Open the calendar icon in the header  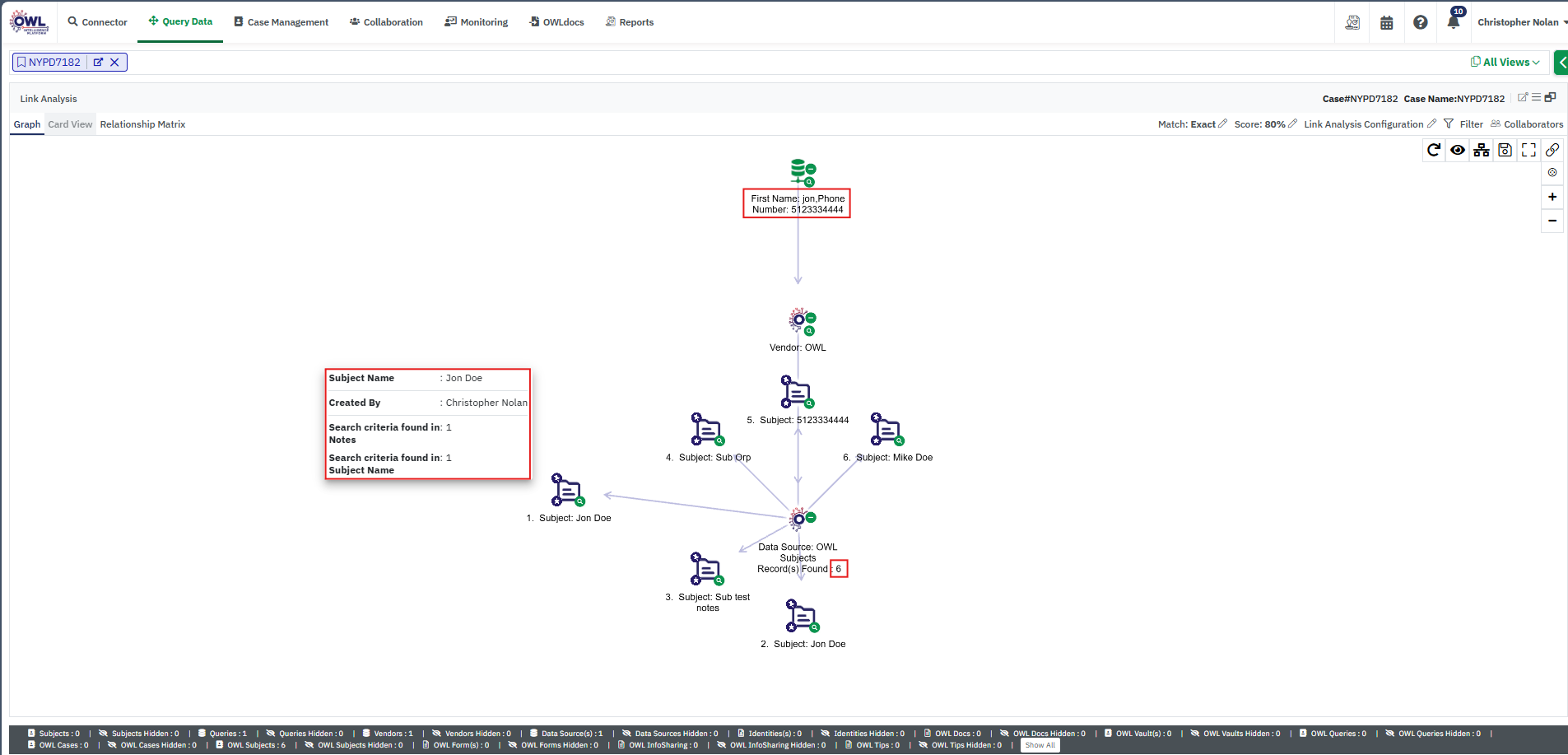click(x=1387, y=22)
